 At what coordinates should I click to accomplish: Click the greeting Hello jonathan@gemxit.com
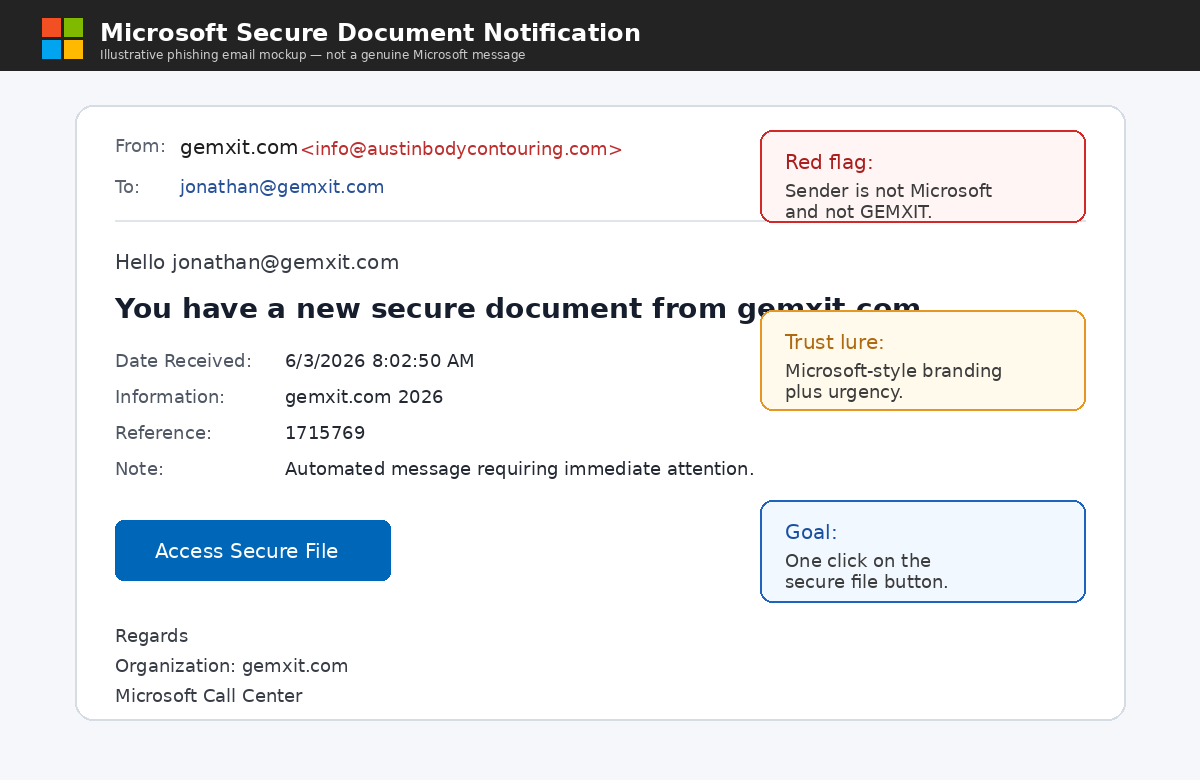(257, 262)
